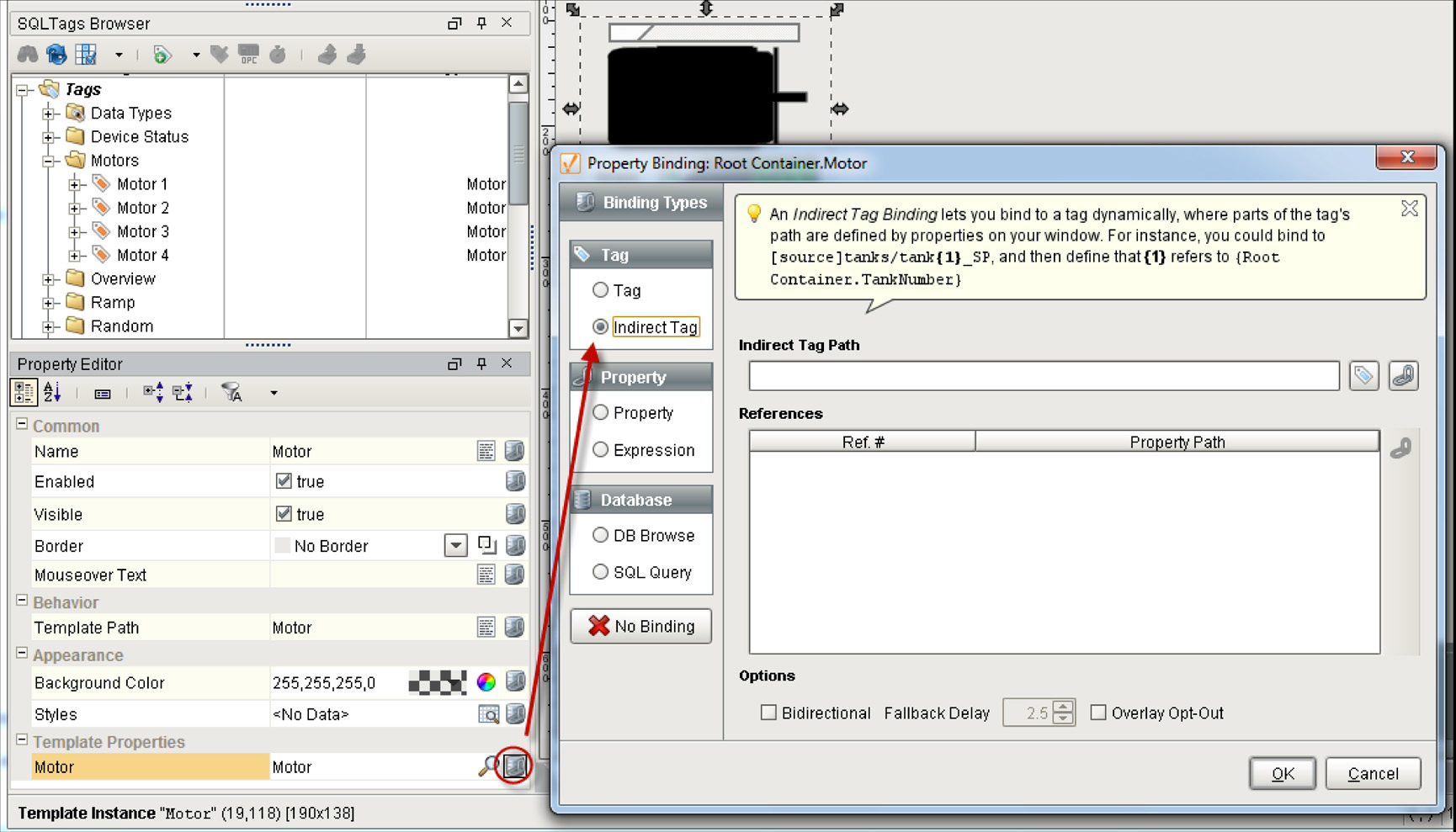Open dropdown arrow next to filter funnel
The height and width of the screenshot is (832, 1456).
pyautogui.click(x=274, y=393)
